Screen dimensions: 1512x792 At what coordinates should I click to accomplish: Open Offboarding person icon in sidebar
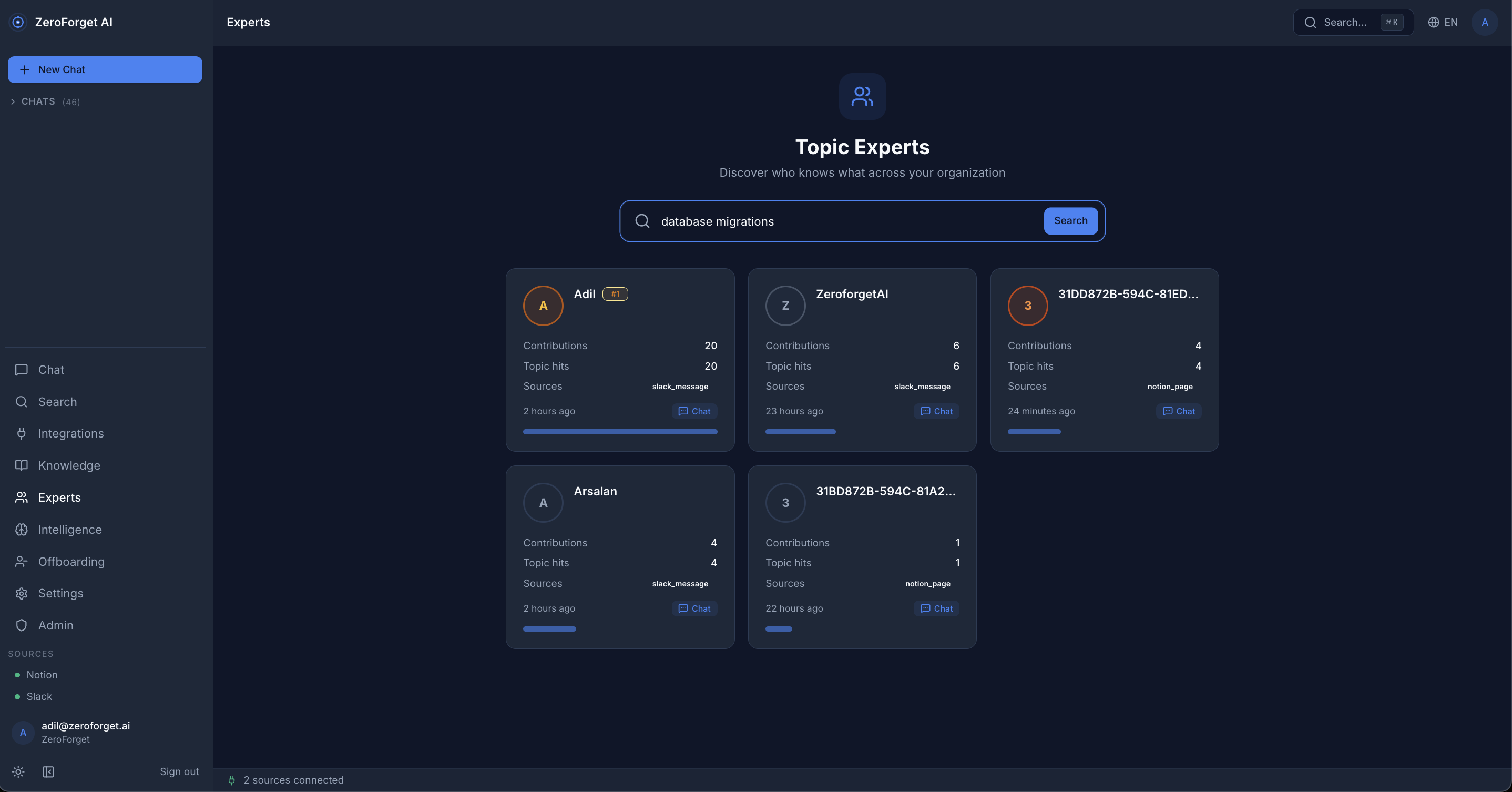pos(21,561)
